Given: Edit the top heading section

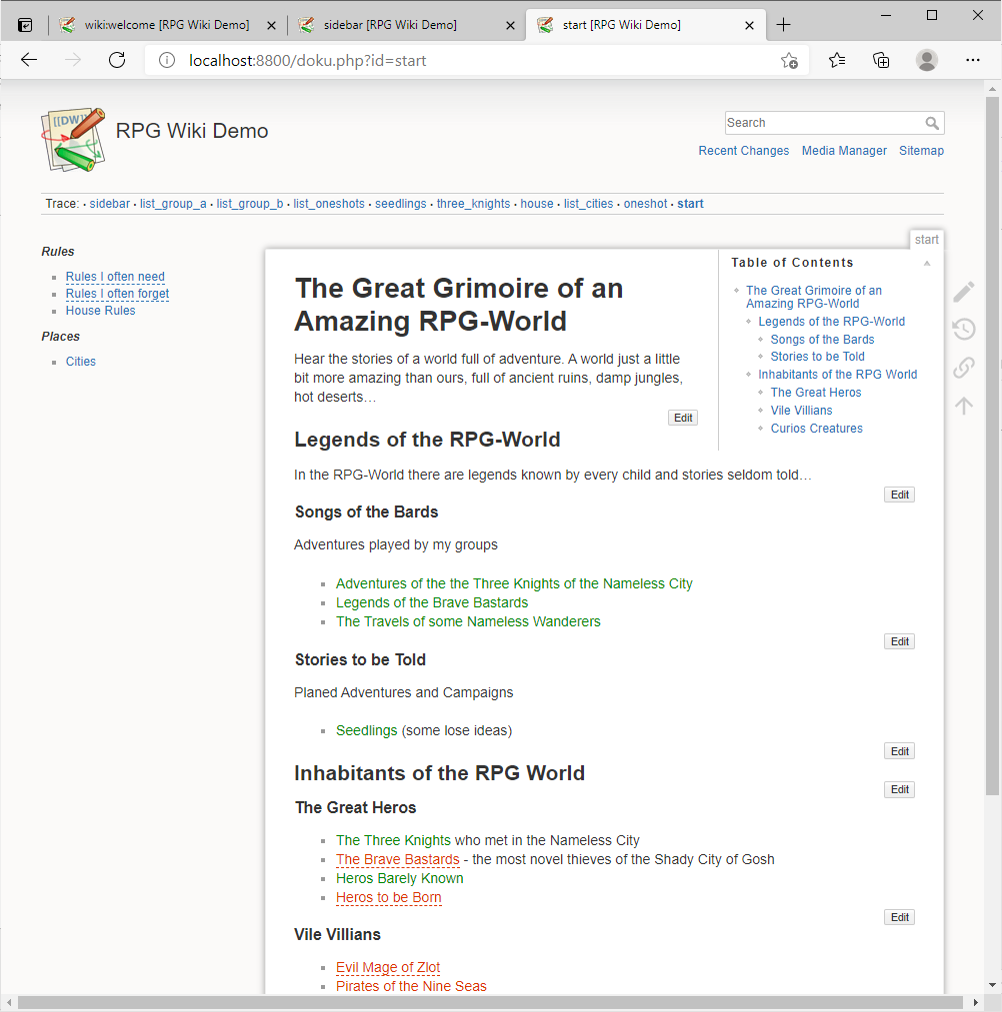Looking at the screenshot, I should pyautogui.click(x=683, y=418).
